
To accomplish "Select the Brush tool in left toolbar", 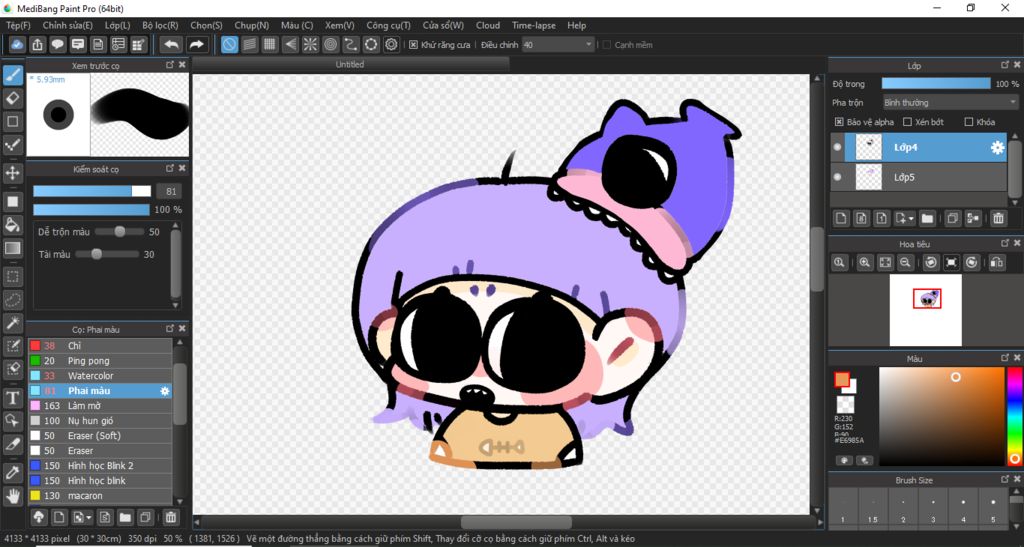I will (12, 75).
